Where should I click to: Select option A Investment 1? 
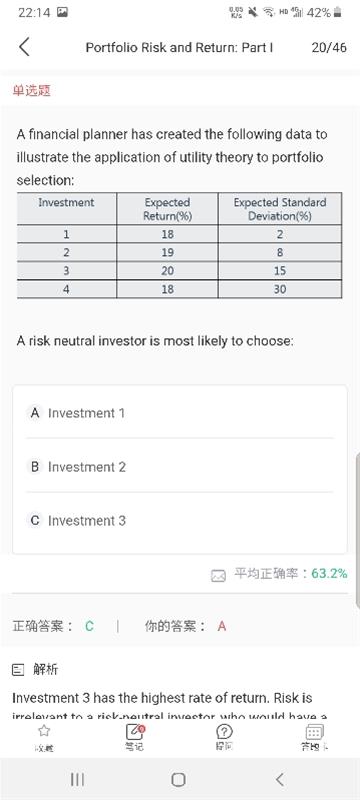click(x=180, y=413)
